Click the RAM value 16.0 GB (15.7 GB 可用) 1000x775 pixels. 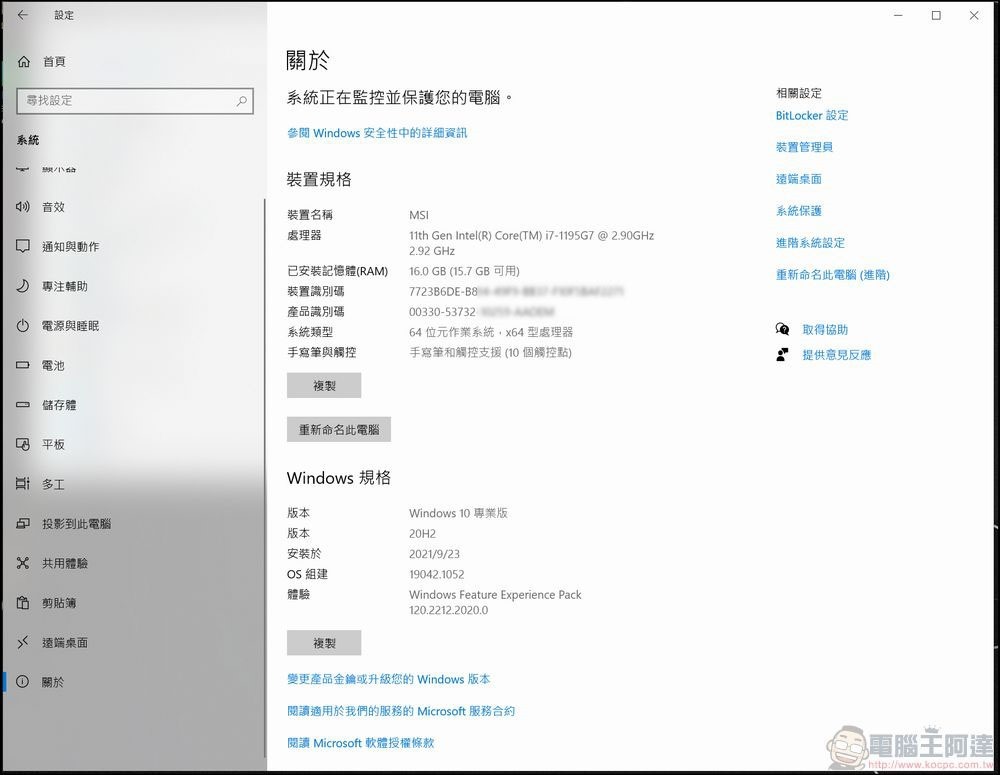464,271
